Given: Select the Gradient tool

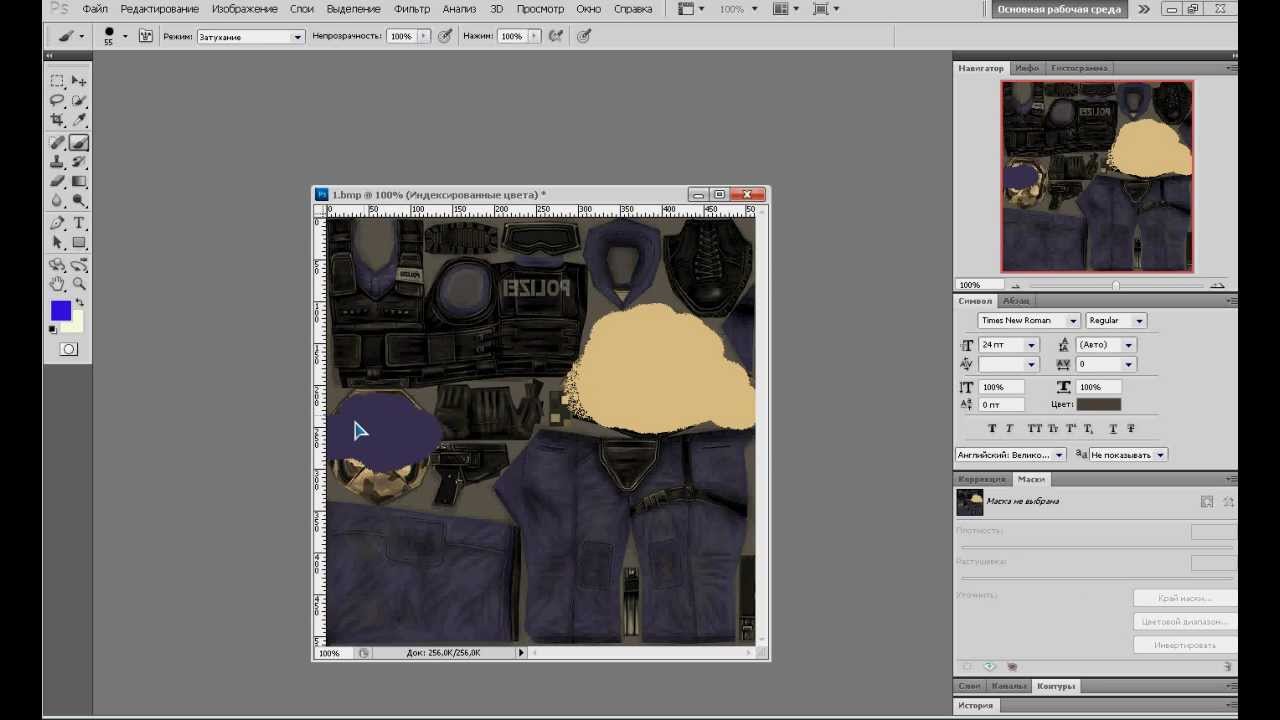Looking at the screenshot, I should (79, 182).
